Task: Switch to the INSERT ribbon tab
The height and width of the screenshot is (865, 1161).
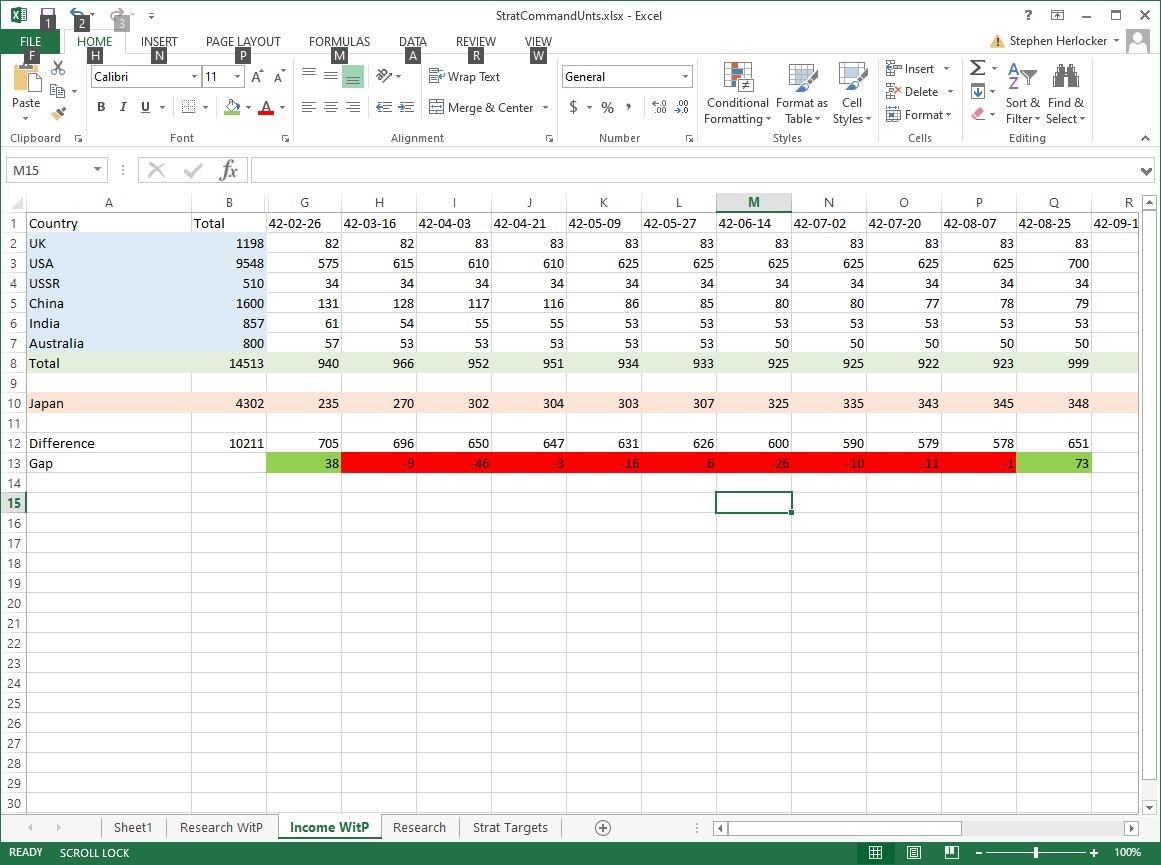Action: click(158, 41)
